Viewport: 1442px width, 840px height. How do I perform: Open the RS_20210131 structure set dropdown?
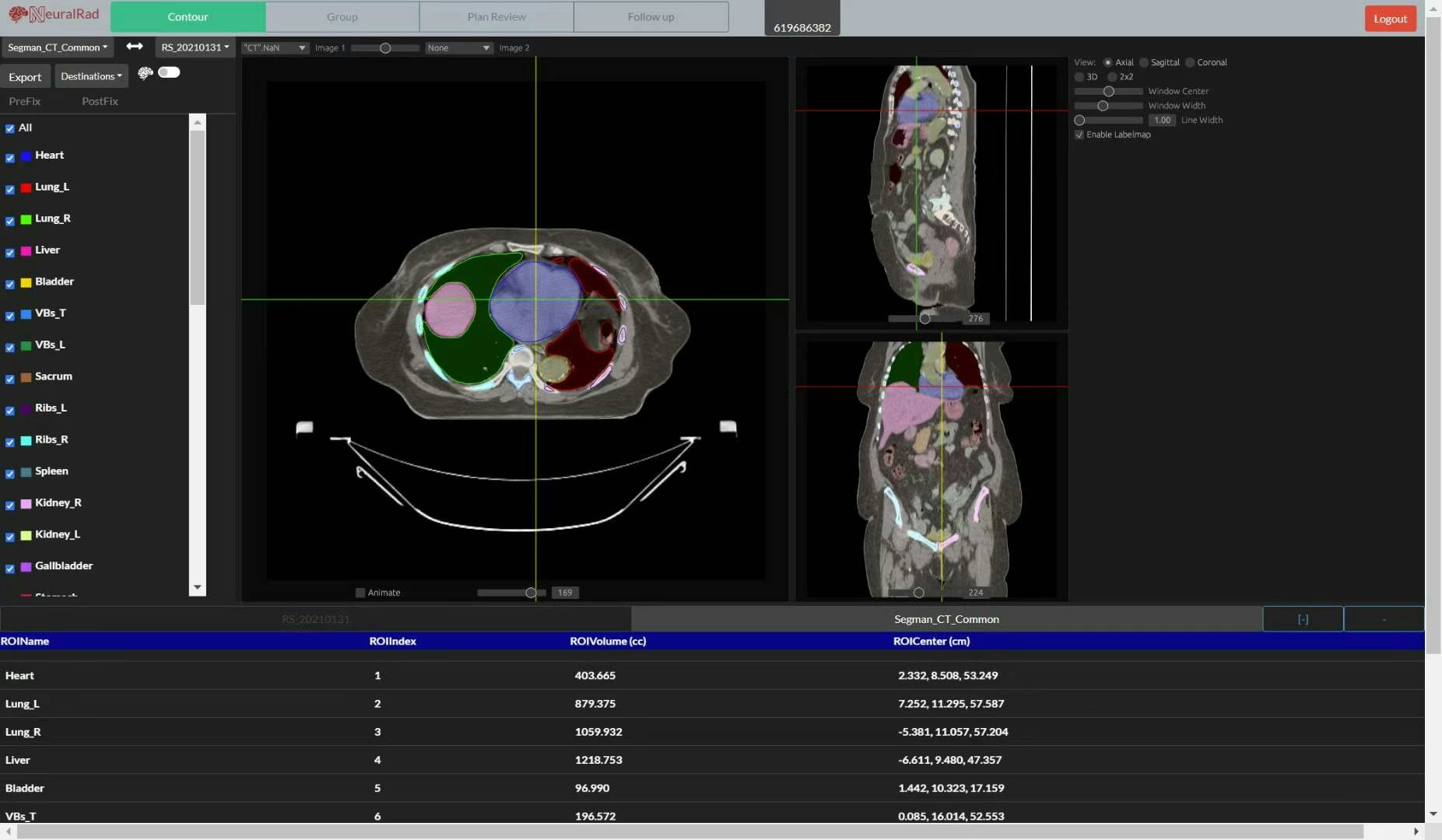pyautogui.click(x=195, y=47)
